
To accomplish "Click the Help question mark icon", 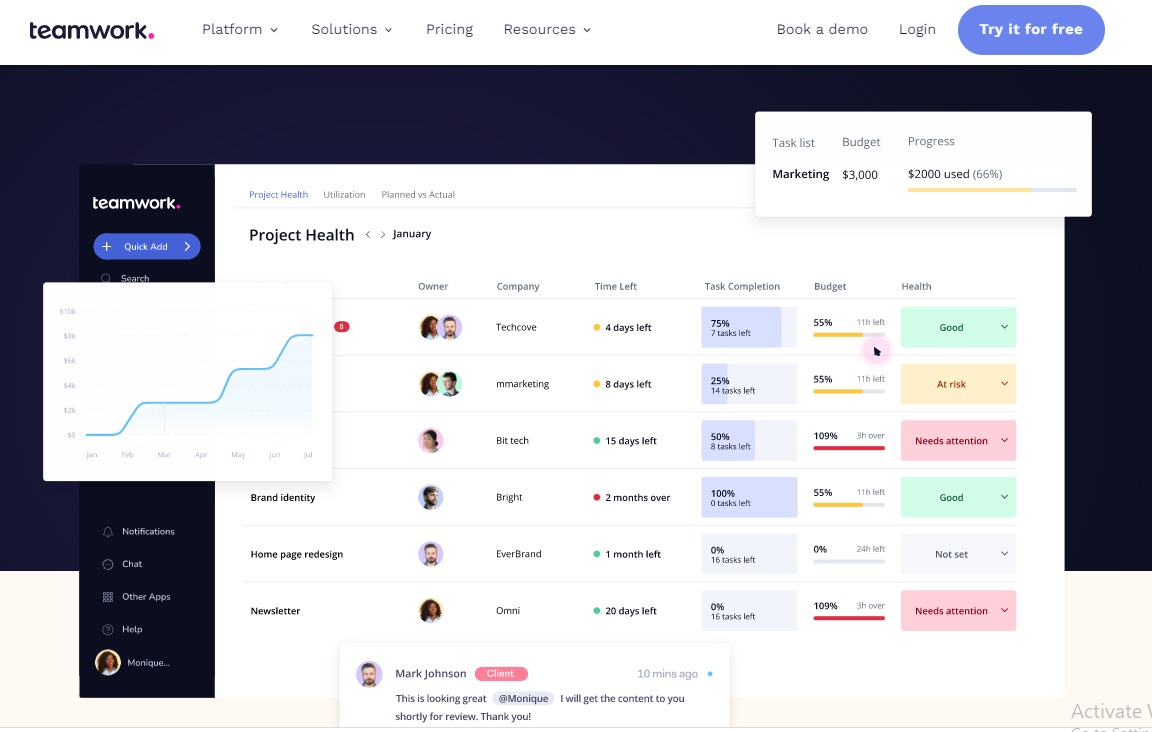I will [x=108, y=629].
